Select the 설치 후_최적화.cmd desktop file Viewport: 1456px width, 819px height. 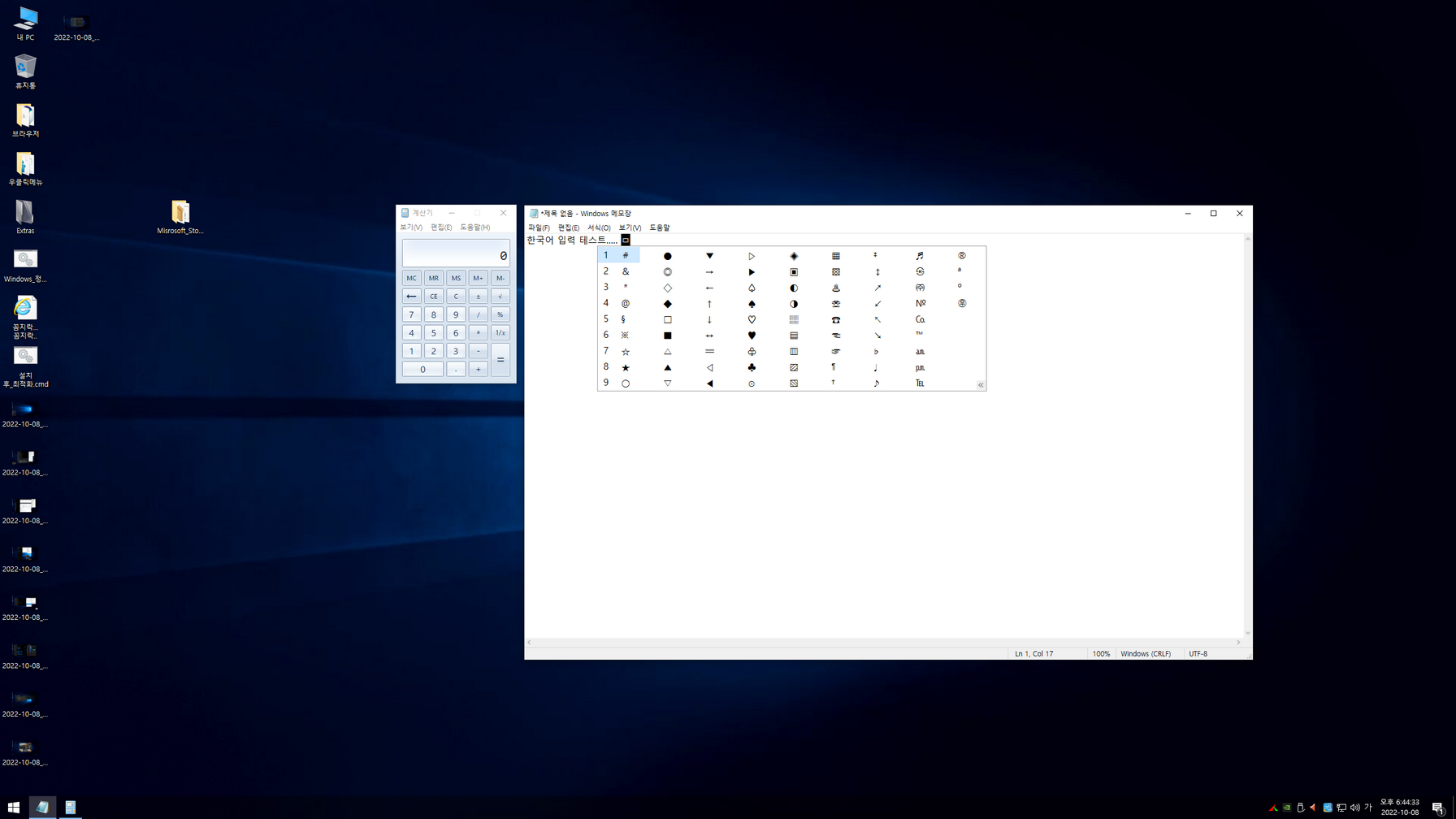click(x=25, y=367)
